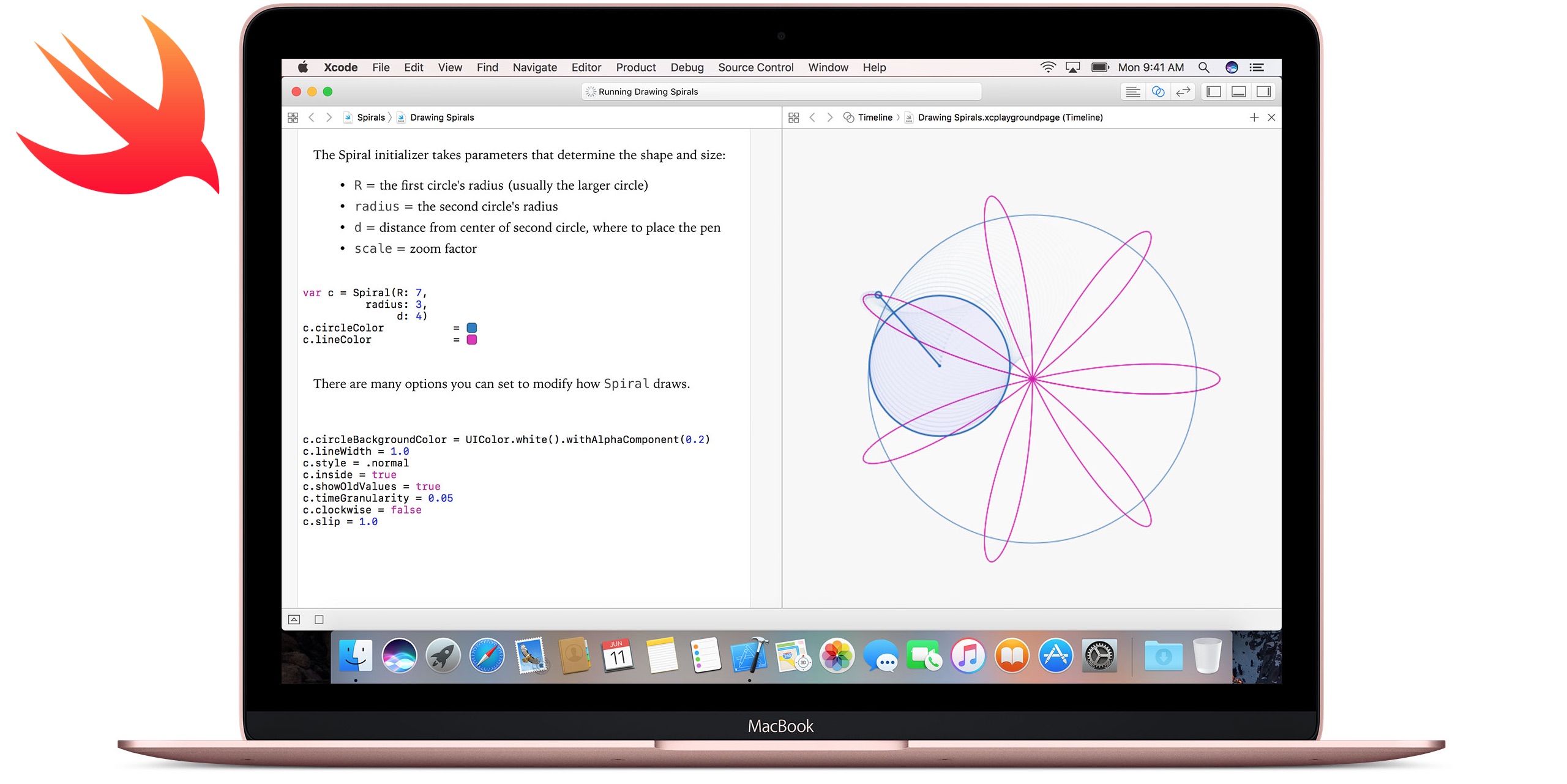The width and height of the screenshot is (1567, 784).
Task: Click Drawing Spirals.xcplaygroundpage jump bar item
Action: (x=1004, y=118)
